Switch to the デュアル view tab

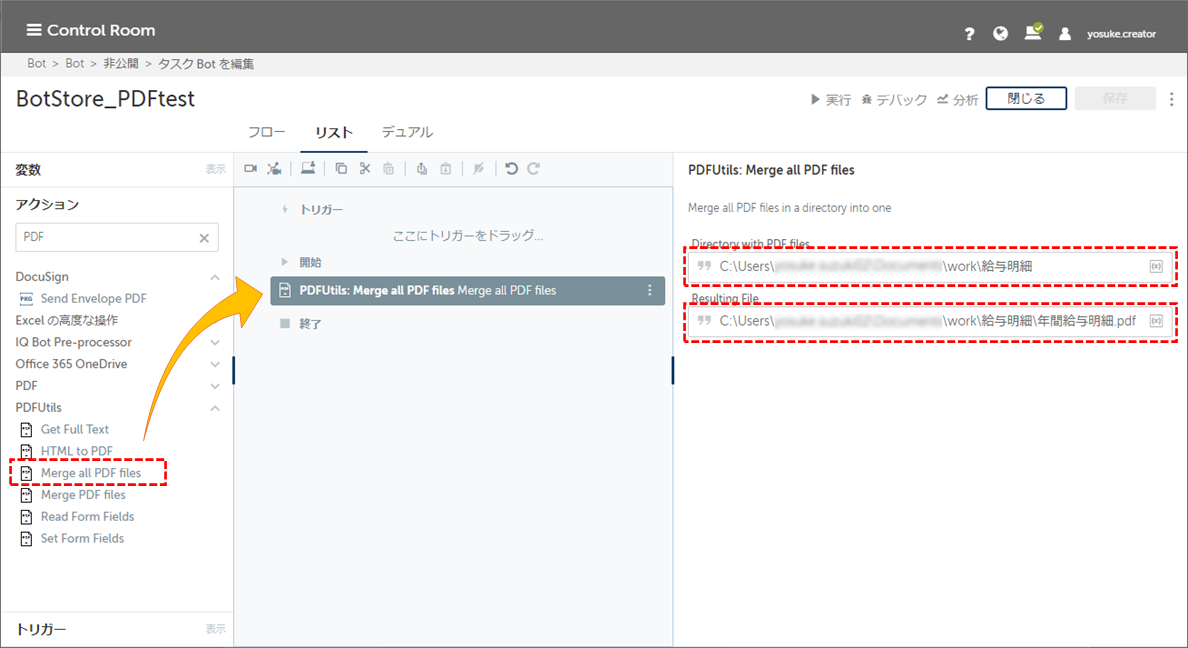407,132
